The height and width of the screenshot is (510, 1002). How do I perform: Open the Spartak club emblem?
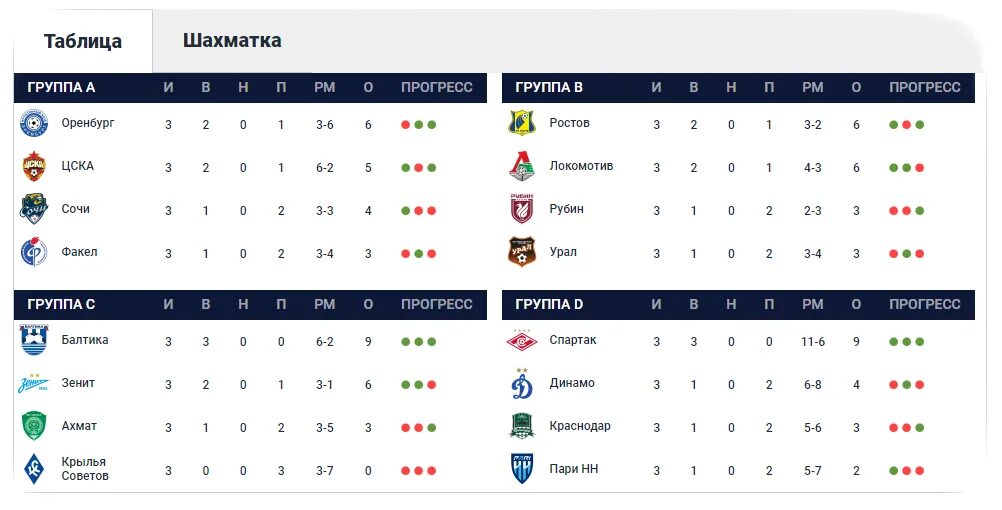(522, 341)
